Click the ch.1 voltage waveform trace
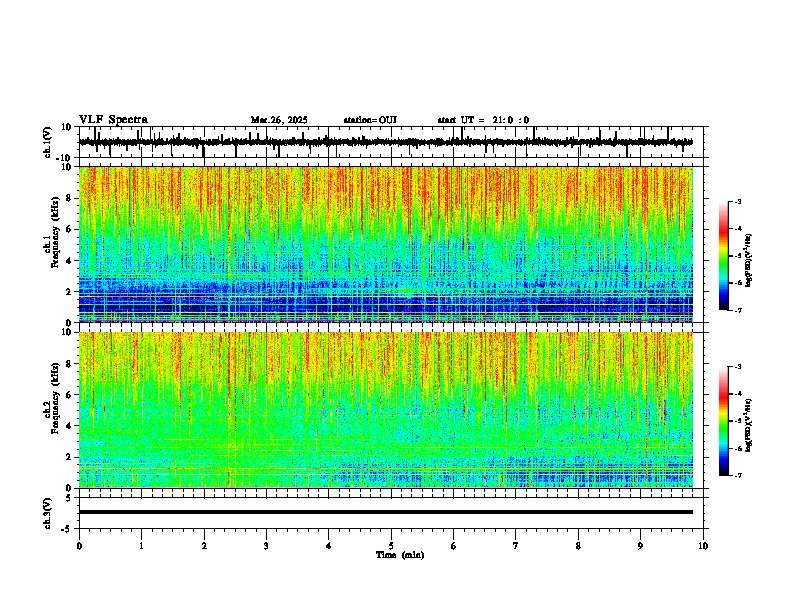The image size is (792, 612). (386, 142)
